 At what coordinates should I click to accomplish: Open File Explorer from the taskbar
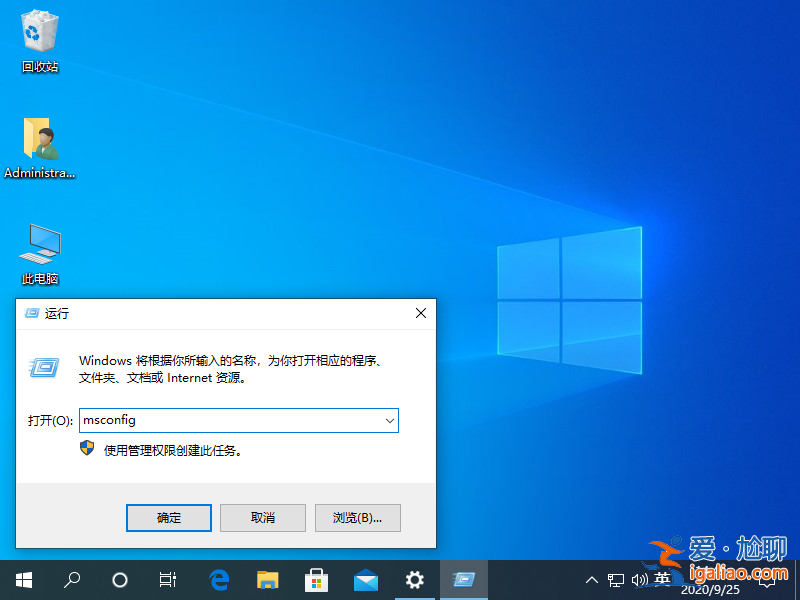pyautogui.click(x=267, y=579)
